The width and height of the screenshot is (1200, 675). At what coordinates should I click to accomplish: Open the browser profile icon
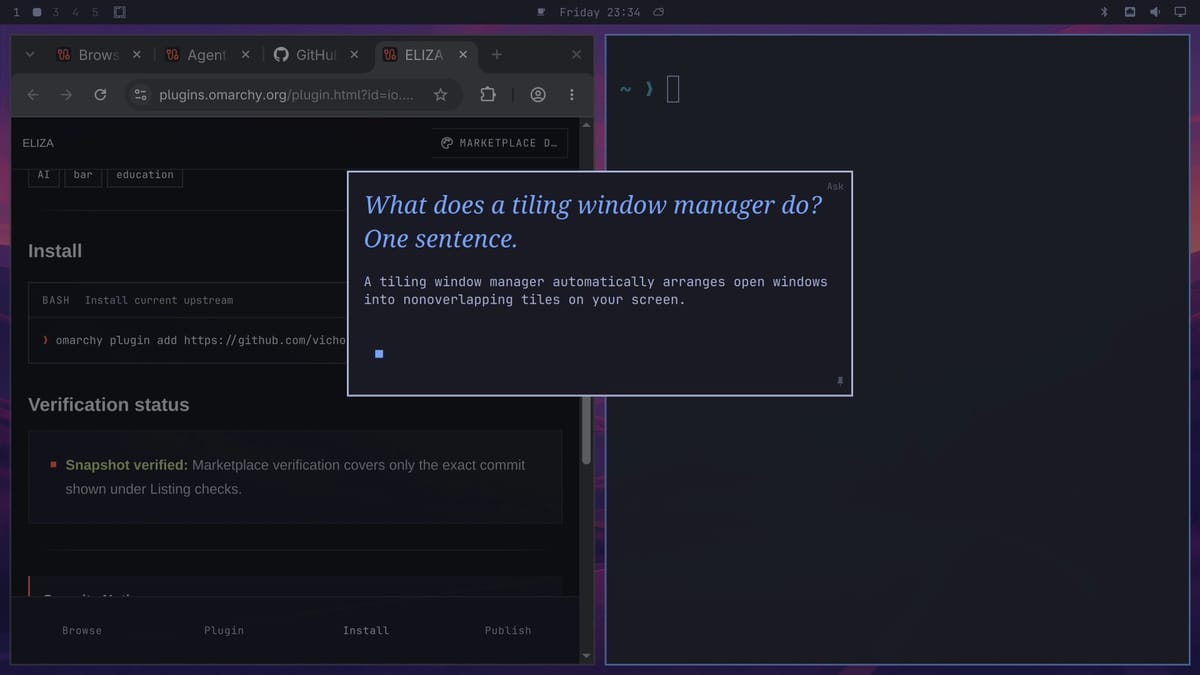pos(538,95)
